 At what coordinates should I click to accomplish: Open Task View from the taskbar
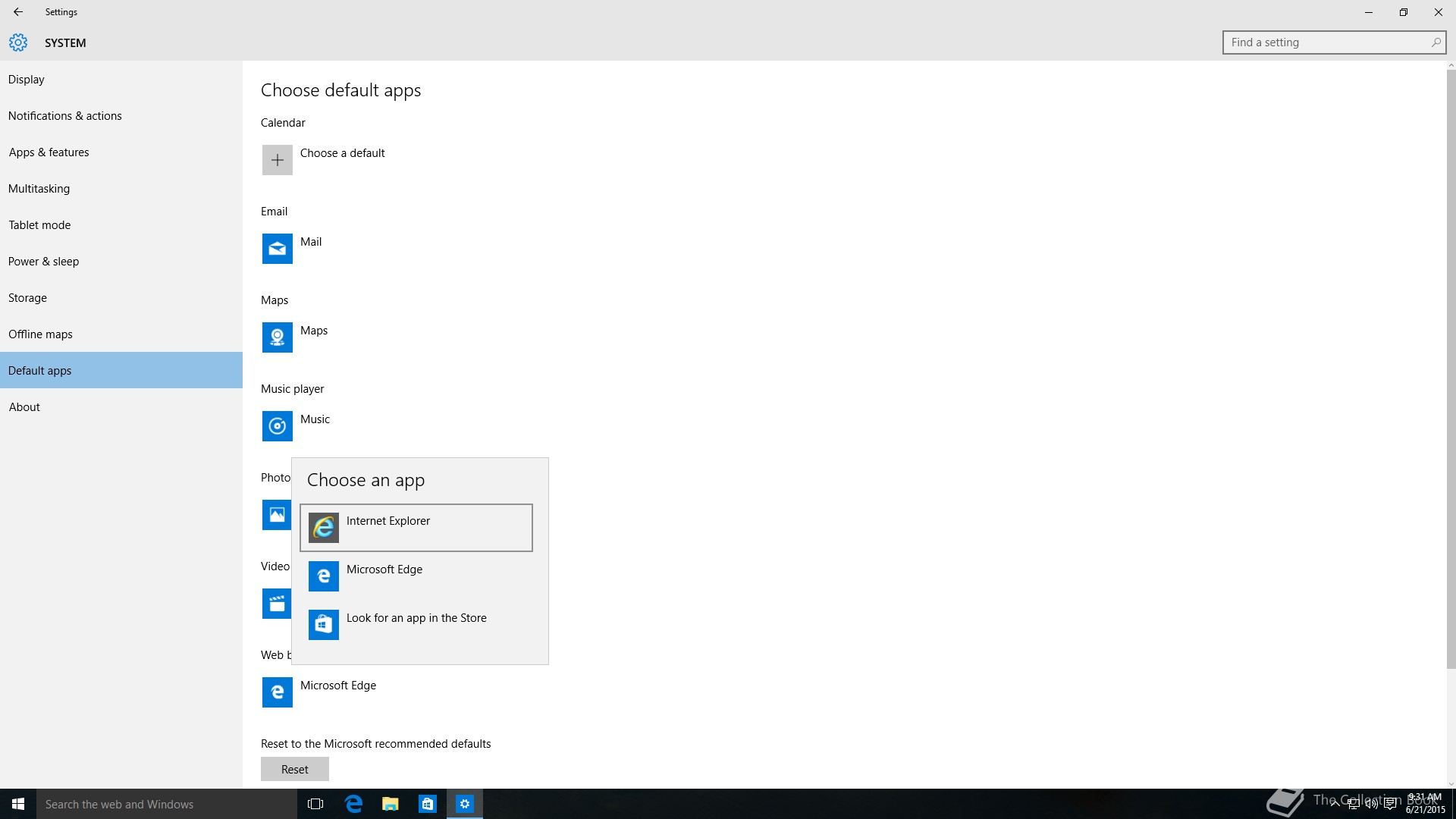click(315, 804)
